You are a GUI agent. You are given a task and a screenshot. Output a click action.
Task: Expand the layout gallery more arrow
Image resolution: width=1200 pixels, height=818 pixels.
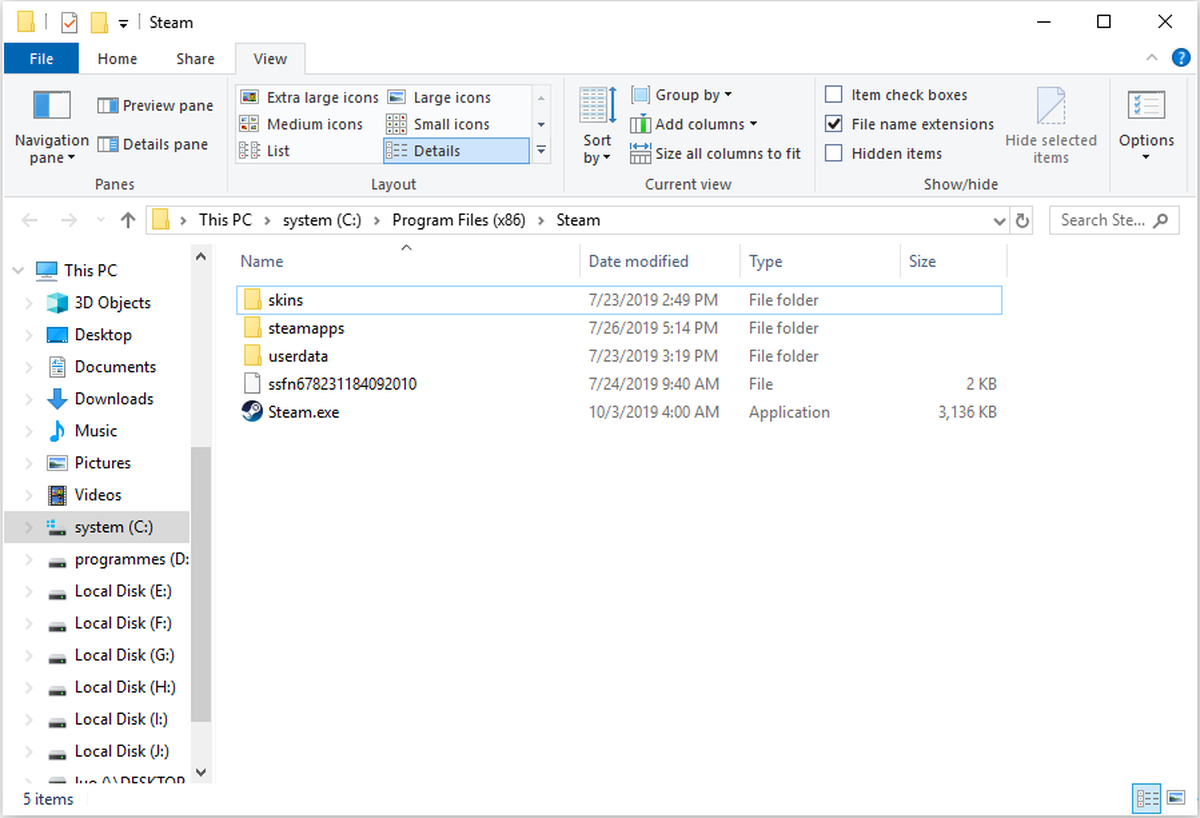541,151
